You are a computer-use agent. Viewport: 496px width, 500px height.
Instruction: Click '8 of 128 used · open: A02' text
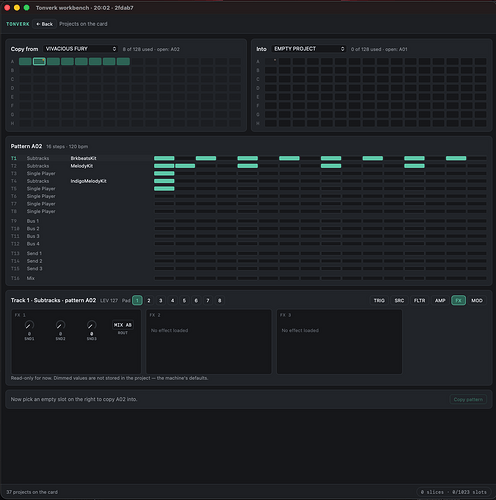tap(151, 49)
